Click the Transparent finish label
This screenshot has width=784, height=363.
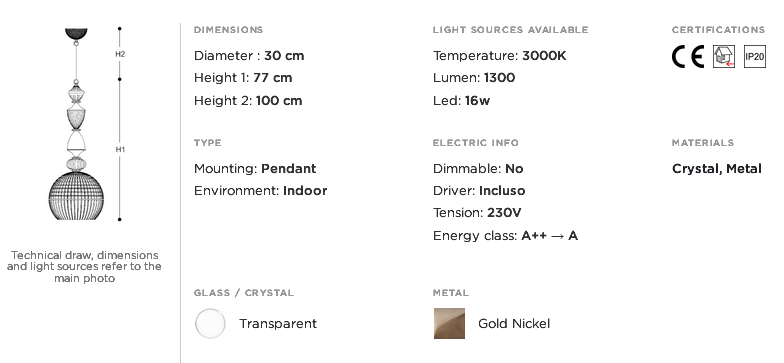click(278, 324)
